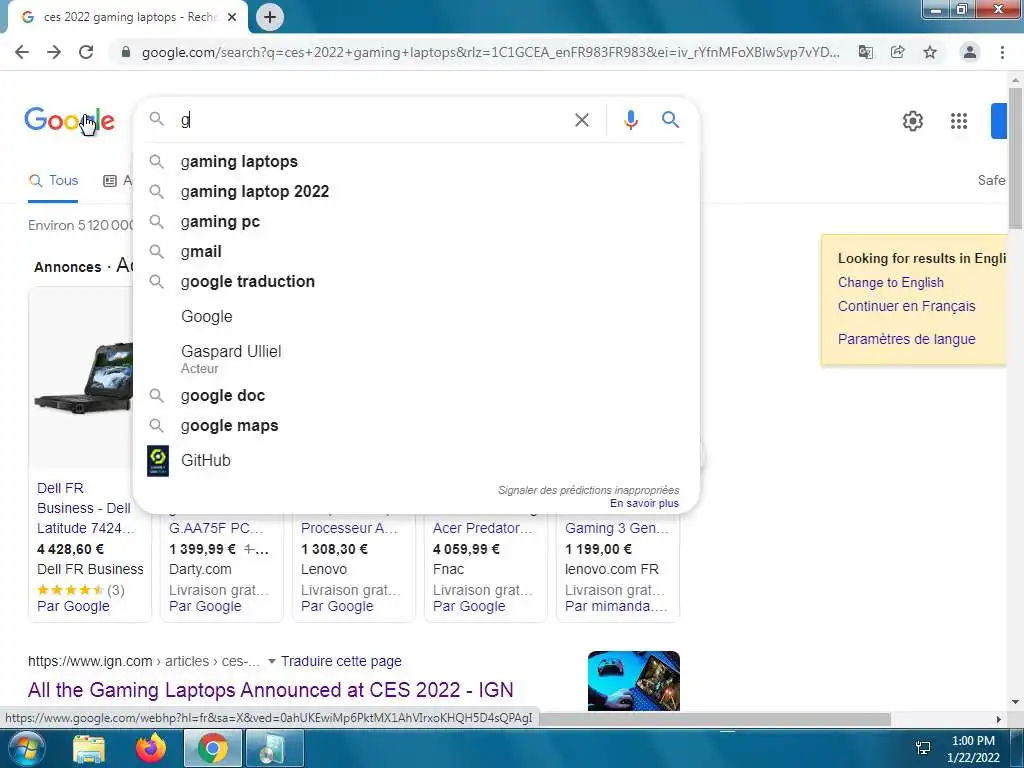This screenshot has width=1024, height=768.
Task: Click the horizontal scrollbar at bottom
Action: click(x=715, y=719)
